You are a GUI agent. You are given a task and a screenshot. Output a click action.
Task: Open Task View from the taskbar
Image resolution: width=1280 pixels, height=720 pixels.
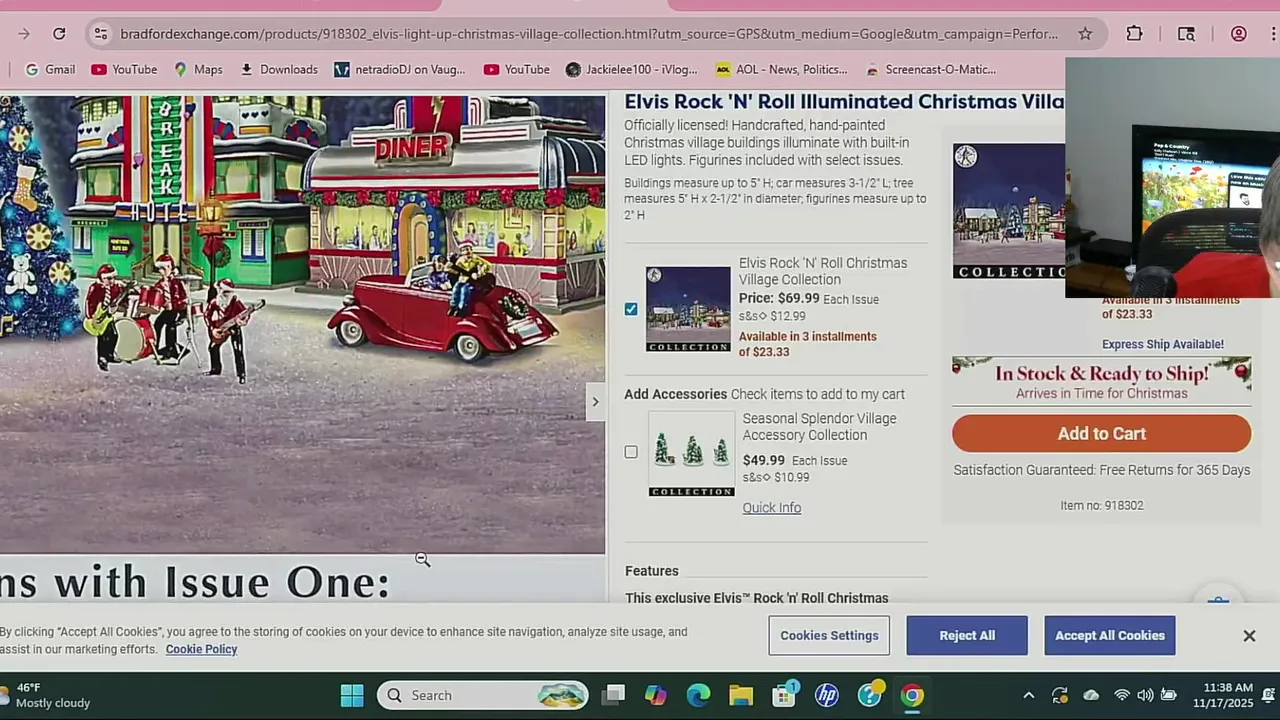[614, 695]
